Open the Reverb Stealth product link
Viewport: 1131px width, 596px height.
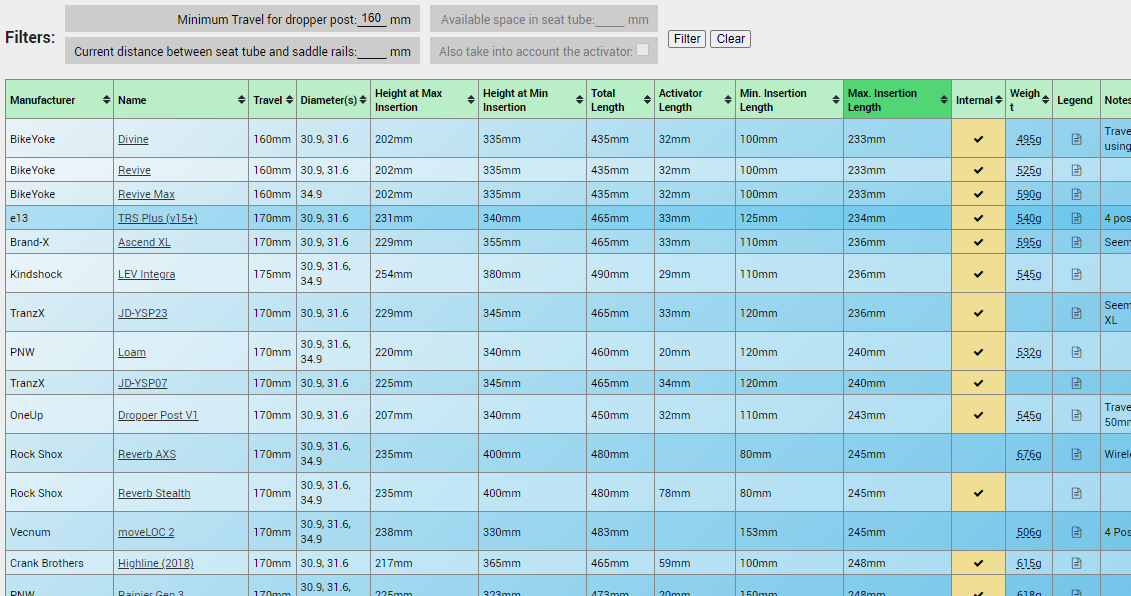click(154, 493)
